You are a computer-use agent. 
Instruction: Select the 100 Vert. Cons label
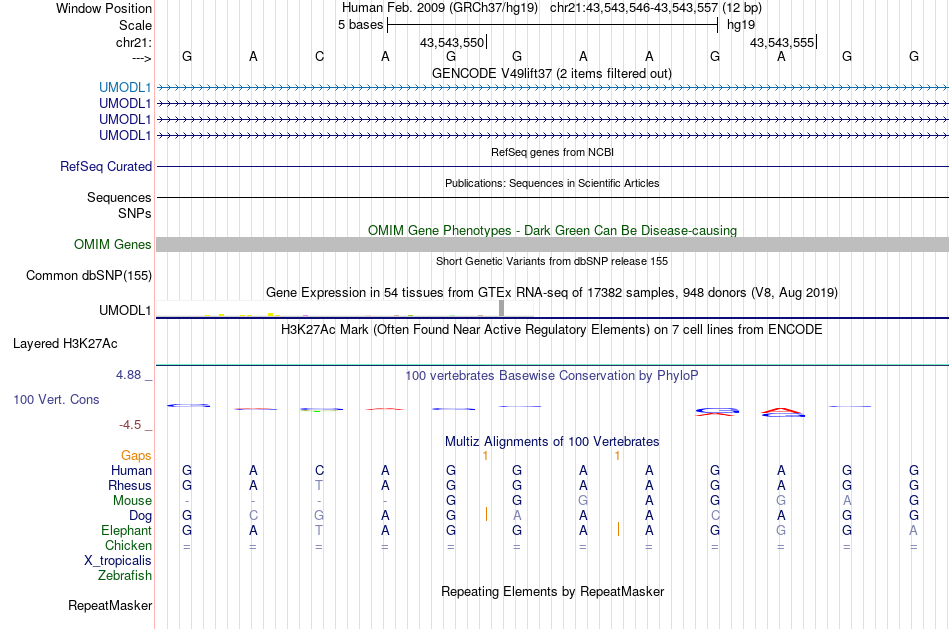pyautogui.click(x=56, y=399)
